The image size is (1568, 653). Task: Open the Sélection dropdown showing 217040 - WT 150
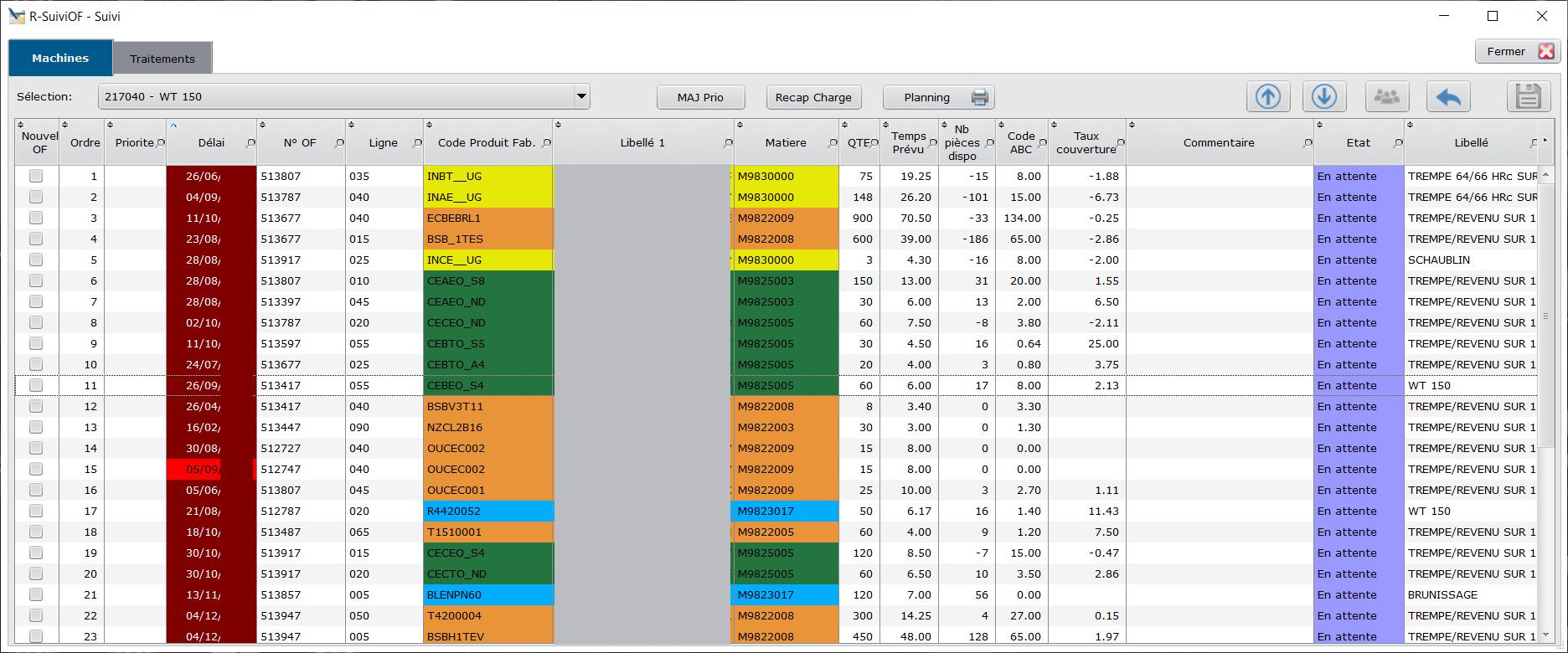344,97
